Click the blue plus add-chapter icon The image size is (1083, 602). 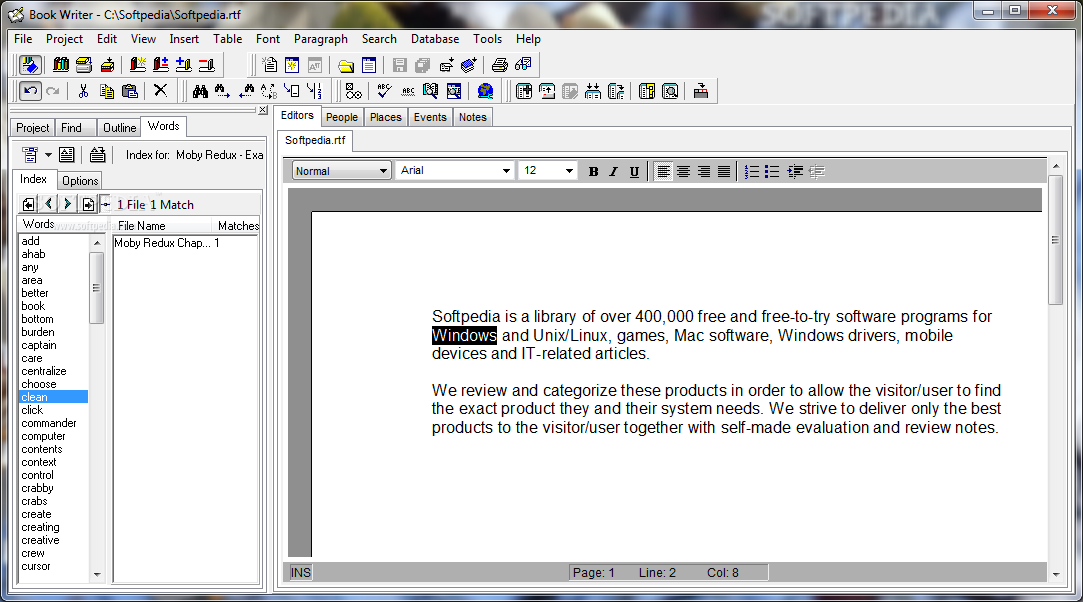tap(183, 65)
